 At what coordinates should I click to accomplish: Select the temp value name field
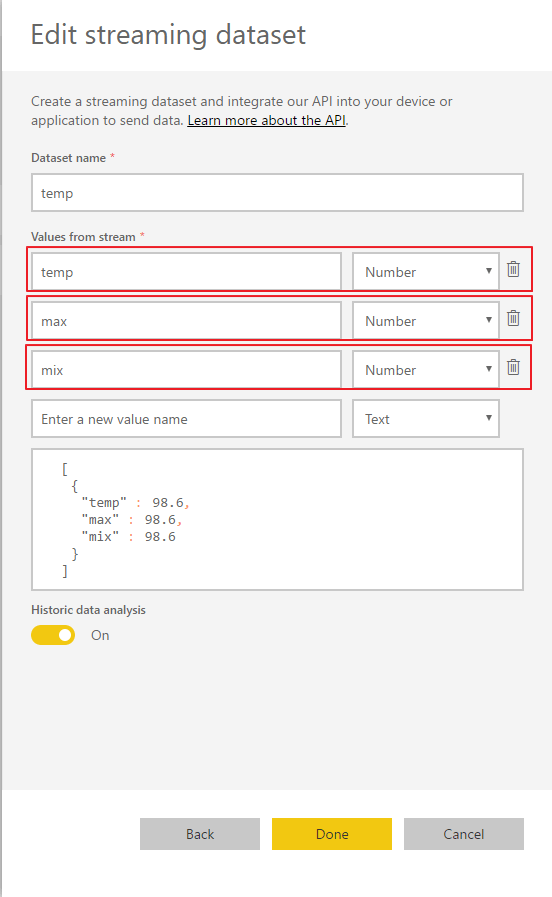point(186,272)
